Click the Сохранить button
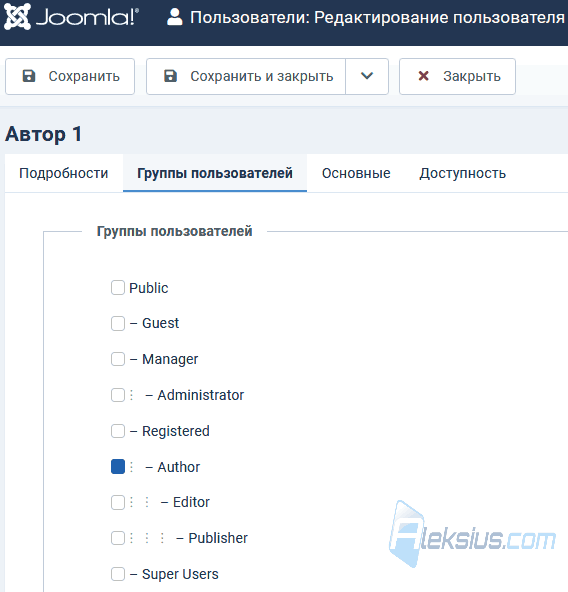568x592 pixels. point(70,76)
